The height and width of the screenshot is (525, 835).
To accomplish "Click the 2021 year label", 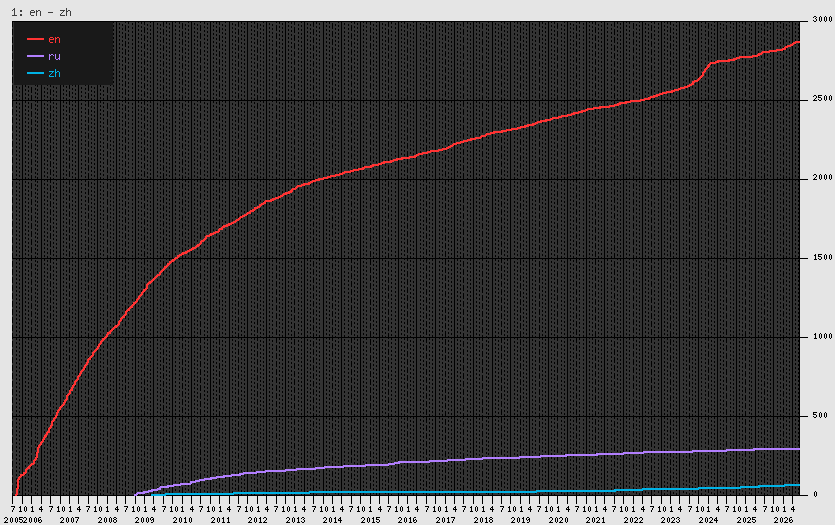I will [595, 520].
